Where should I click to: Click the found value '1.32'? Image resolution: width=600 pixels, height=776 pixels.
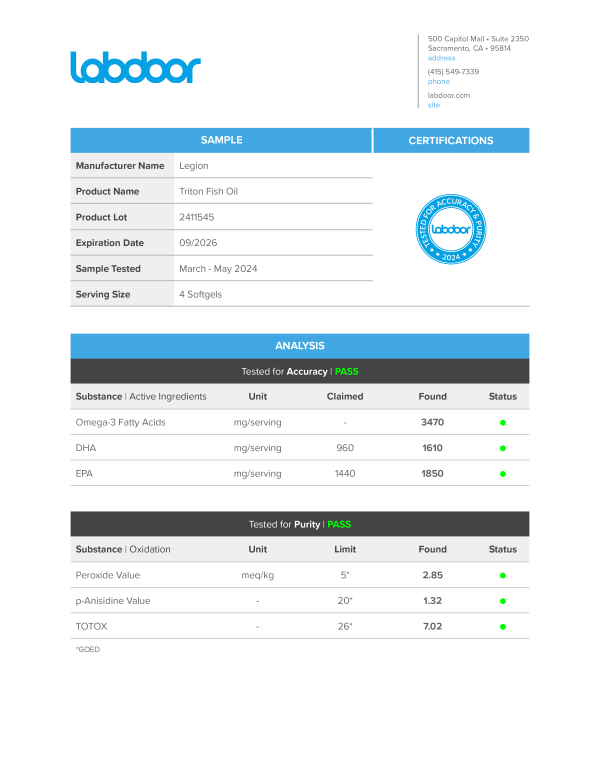click(433, 601)
